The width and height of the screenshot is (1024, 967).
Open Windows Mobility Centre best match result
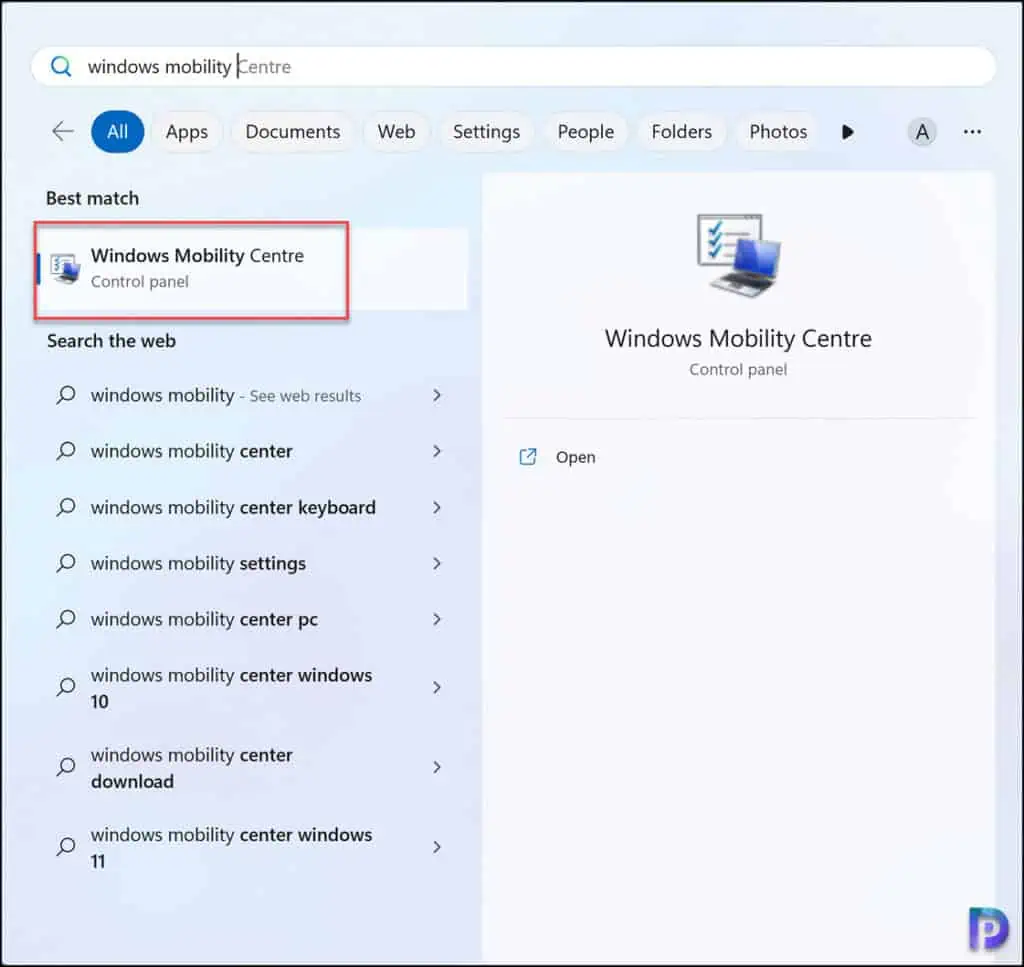point(252,269)
